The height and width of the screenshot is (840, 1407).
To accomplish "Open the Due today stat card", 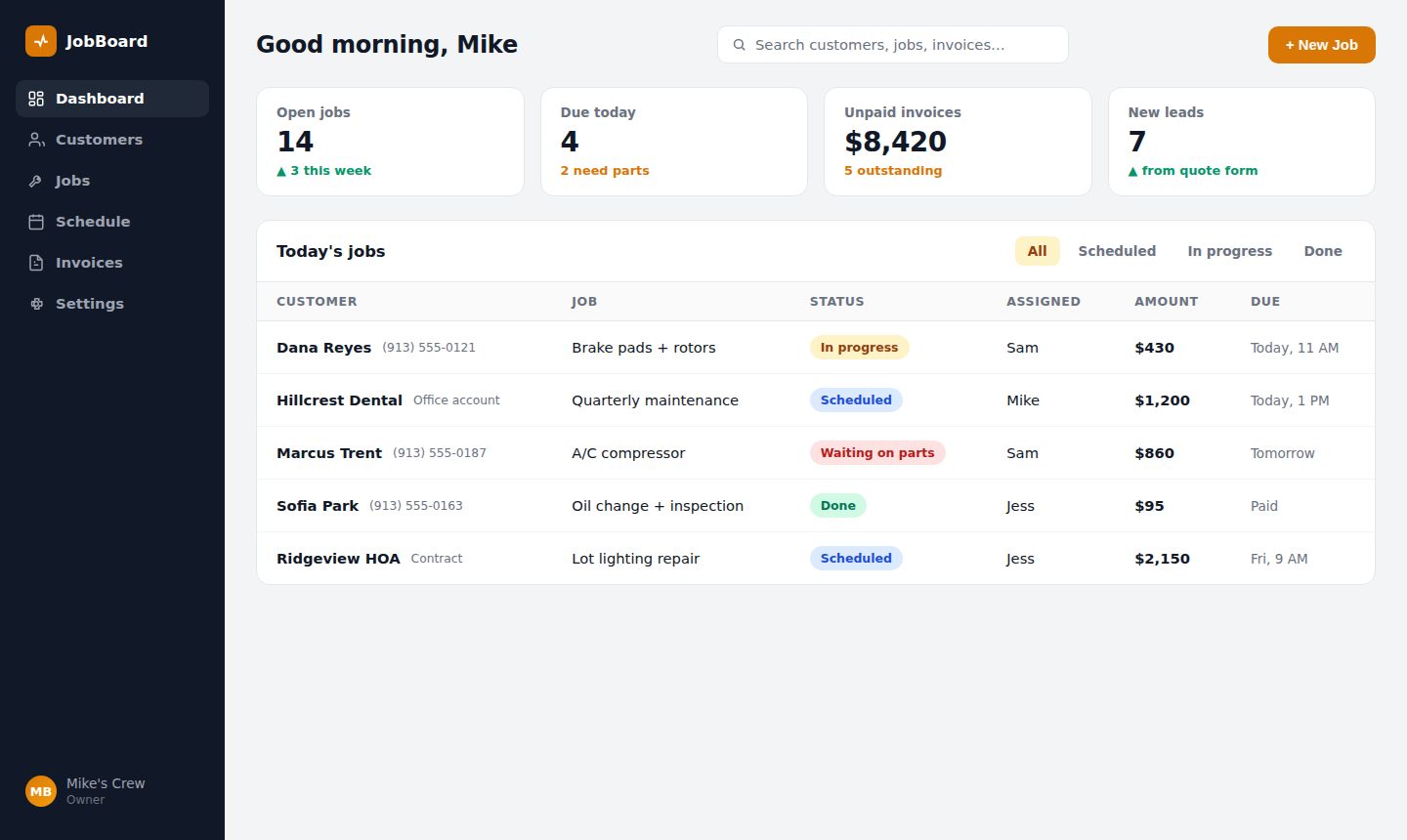I will click(x=674, y=142).
